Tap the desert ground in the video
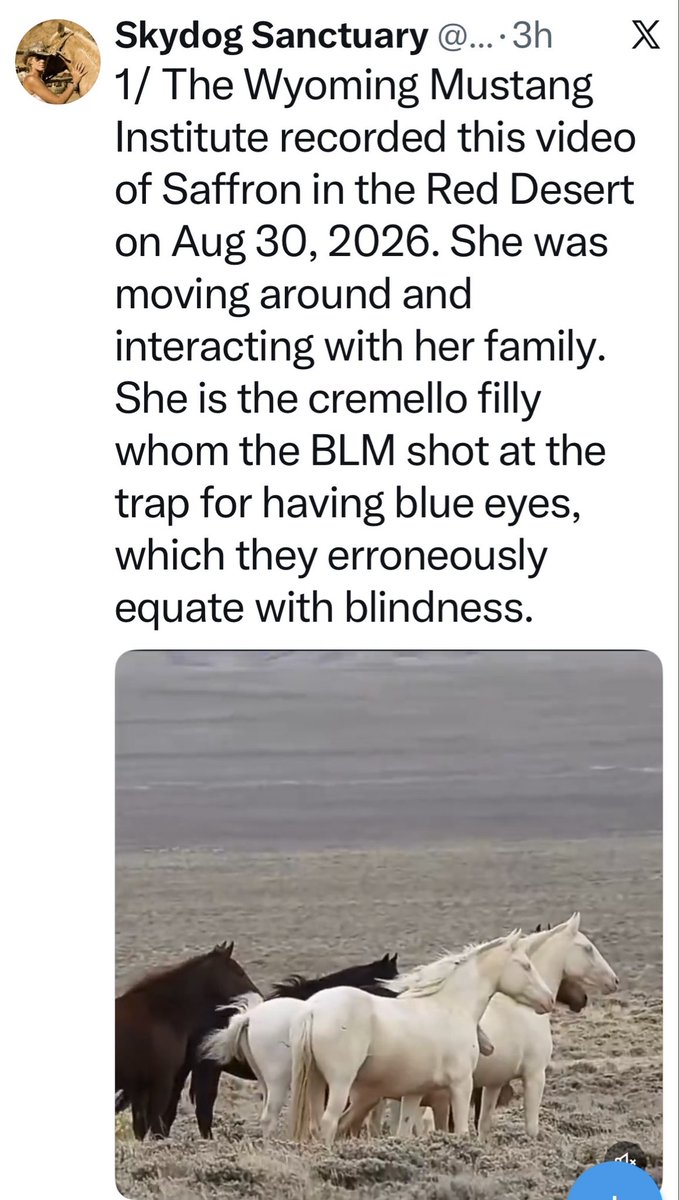 388,880
